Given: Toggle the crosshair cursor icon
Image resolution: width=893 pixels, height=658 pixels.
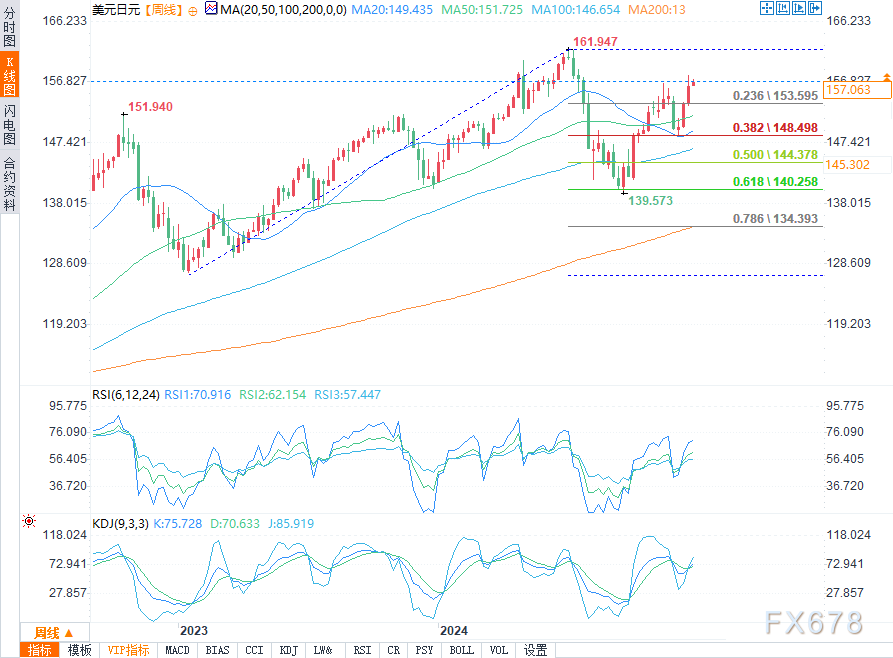Looking at the screenshot, I should [x=767, y=8].
